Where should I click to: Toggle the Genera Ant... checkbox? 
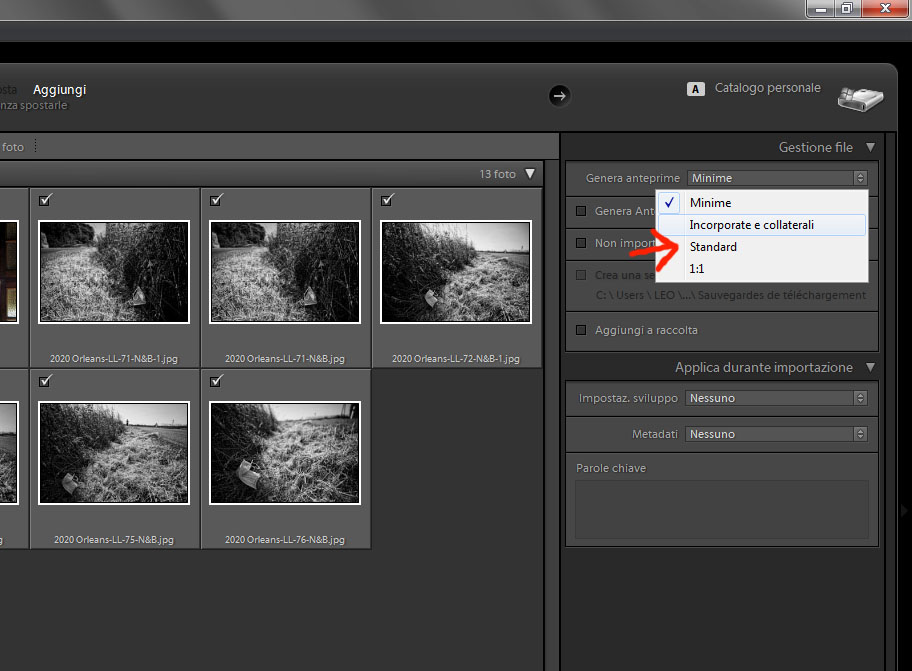(x=581, y=210)
